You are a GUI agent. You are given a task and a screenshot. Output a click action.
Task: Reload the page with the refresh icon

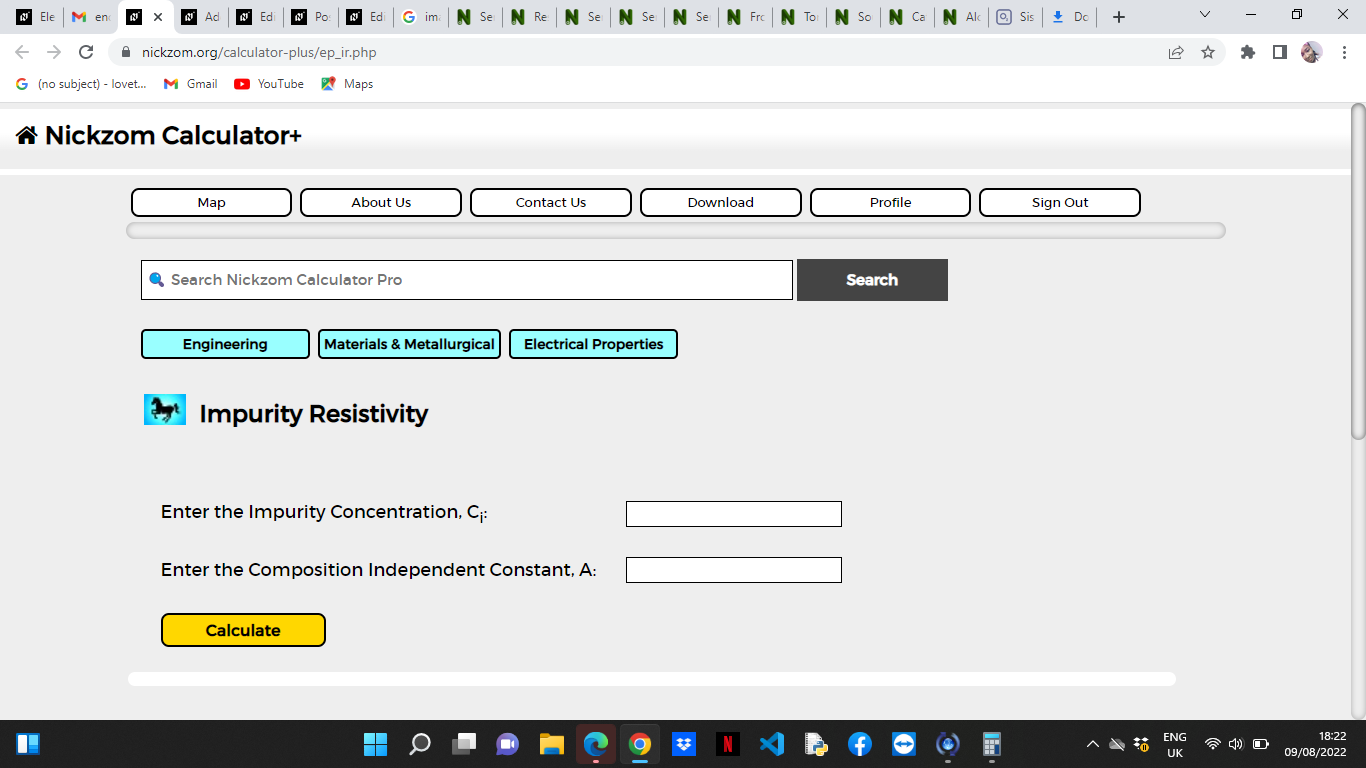[86, 52]
